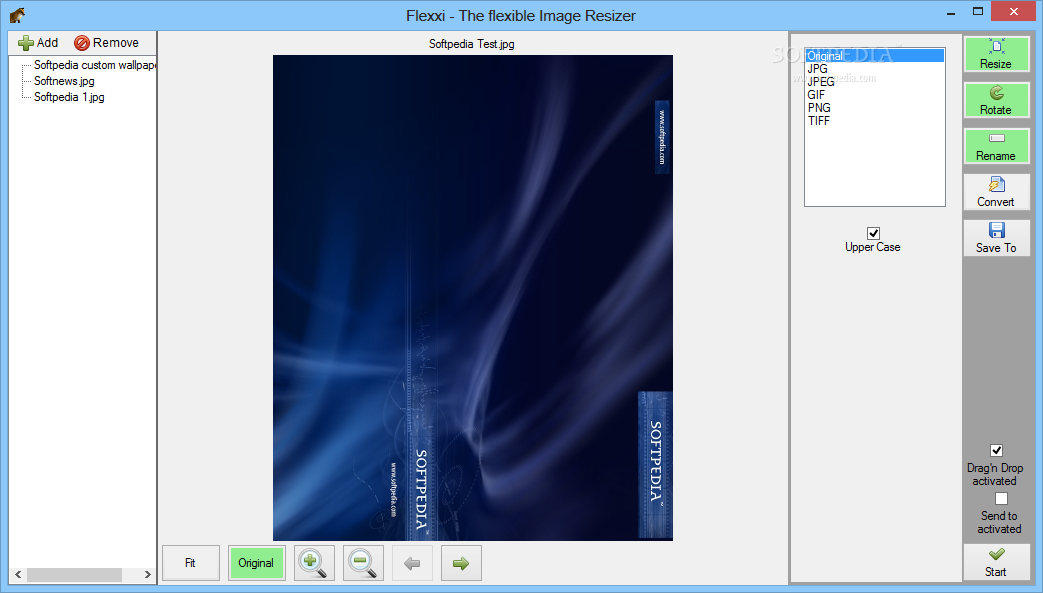Open the Resize options panel
1043x593 pixels.
[x=996, y=54]
